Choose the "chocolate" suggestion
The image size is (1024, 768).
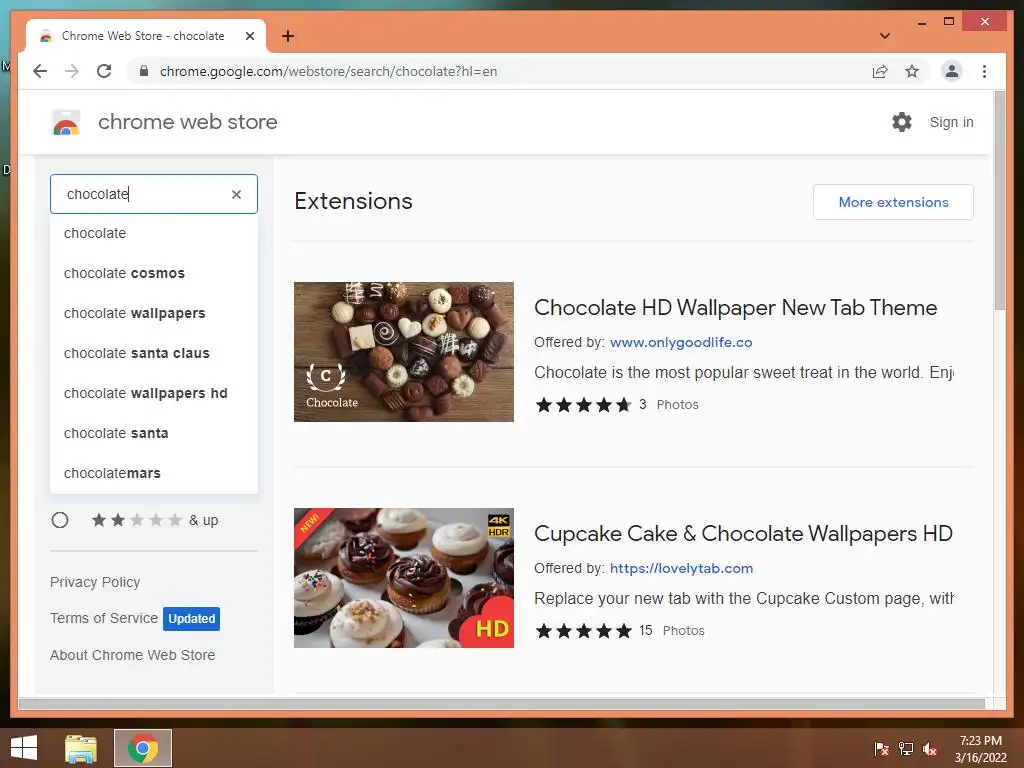(x=154, y=233)
